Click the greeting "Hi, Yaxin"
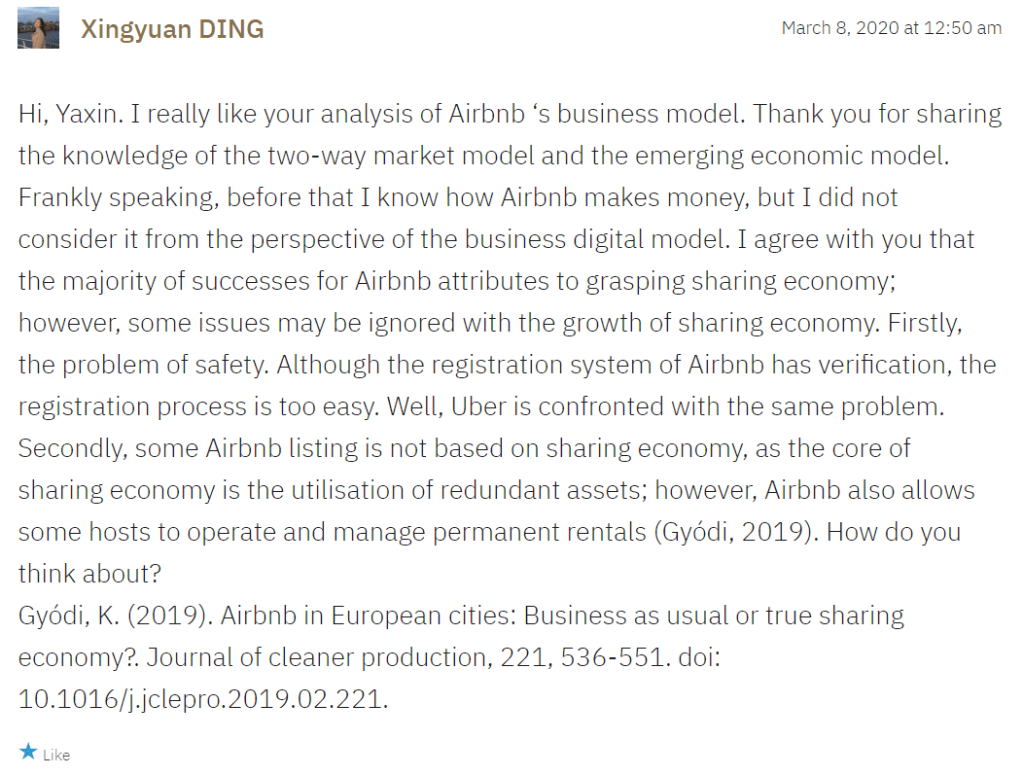 [x=68, y=114]
